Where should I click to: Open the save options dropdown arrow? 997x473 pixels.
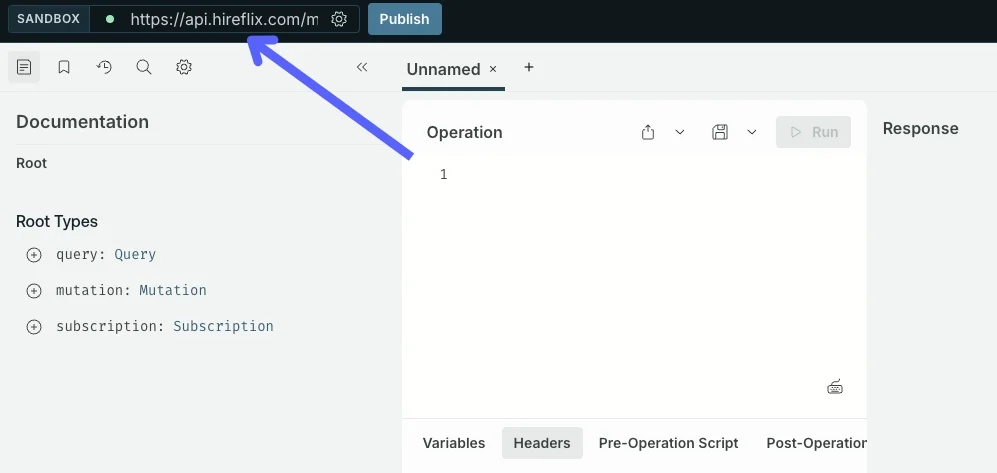pos(752,132)
